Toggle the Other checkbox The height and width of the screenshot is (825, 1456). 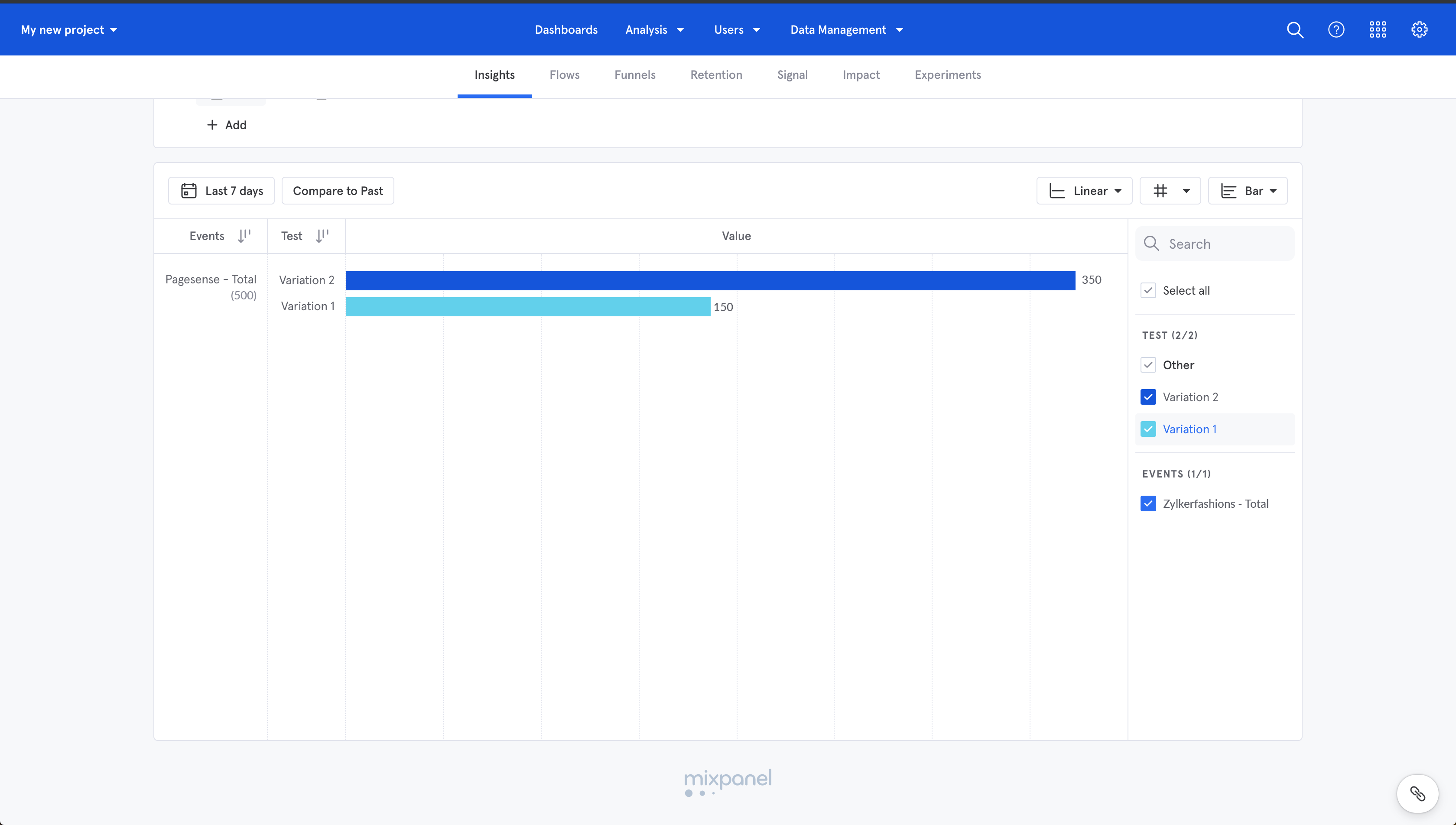pos(1148,365)
